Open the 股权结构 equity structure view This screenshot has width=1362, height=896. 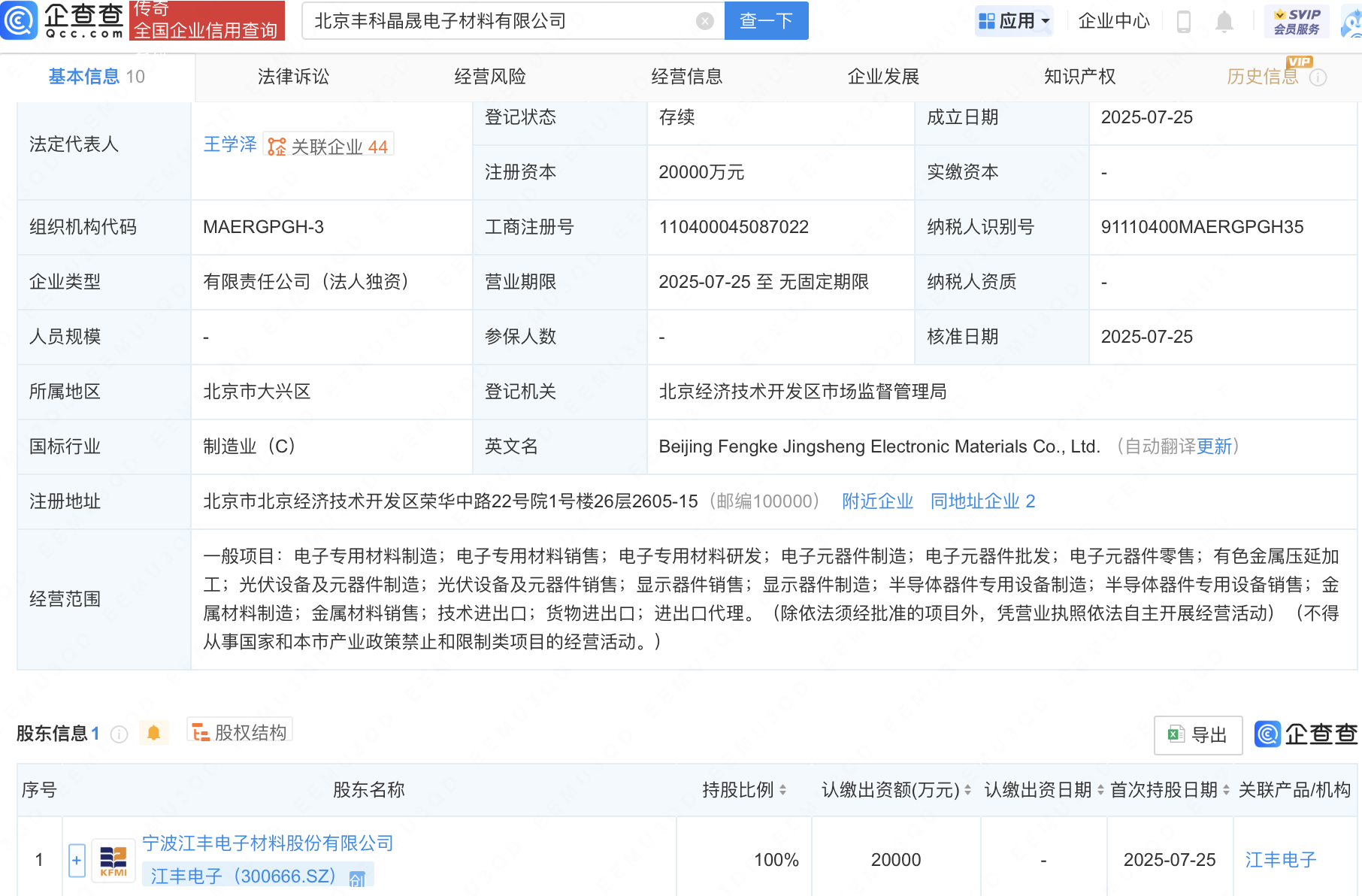coord(240,732)
